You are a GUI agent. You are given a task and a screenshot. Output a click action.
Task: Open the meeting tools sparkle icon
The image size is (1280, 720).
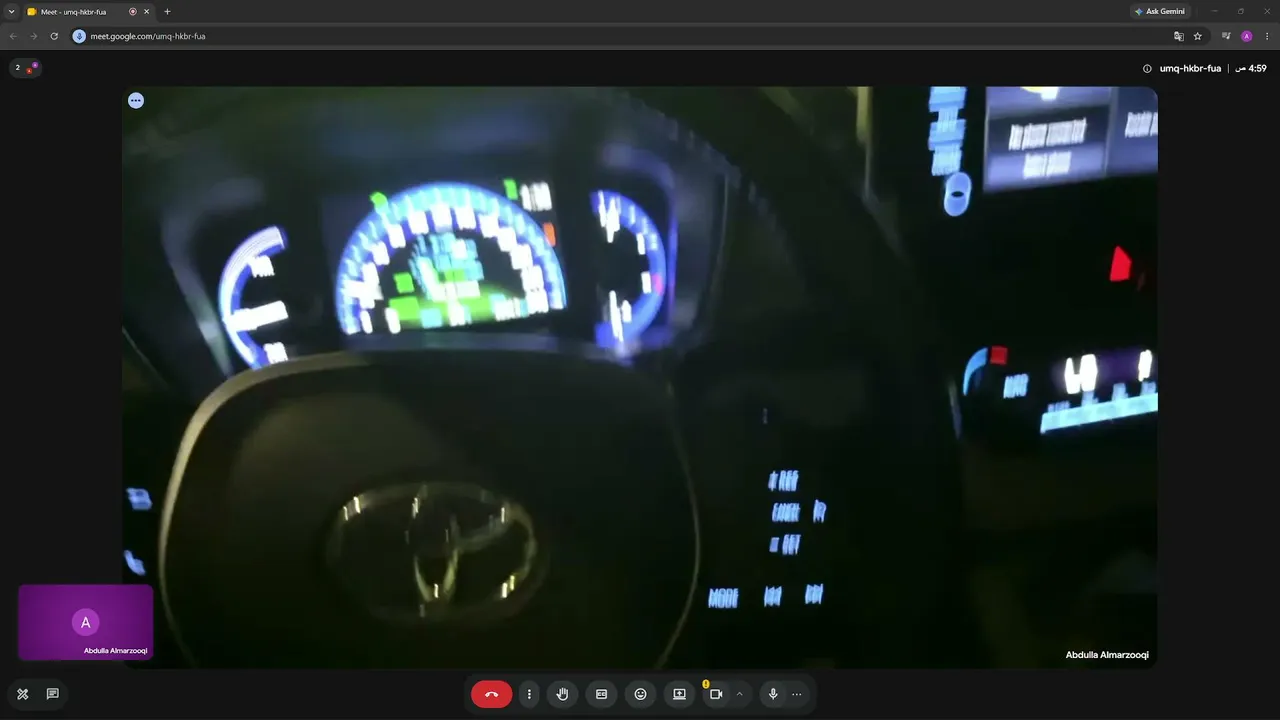pos(22,694)
